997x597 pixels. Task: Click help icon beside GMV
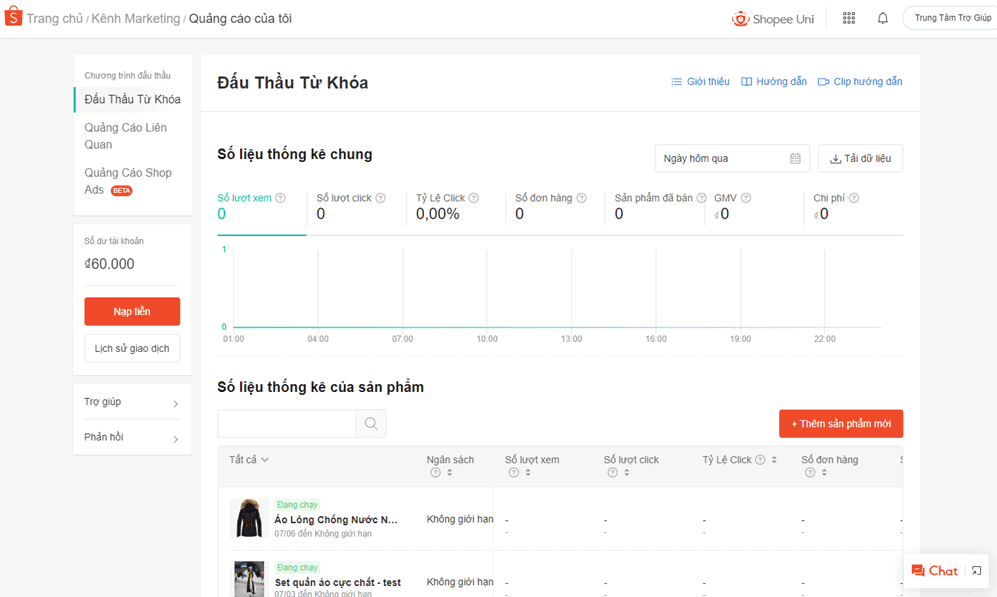(x=746, y=198)
